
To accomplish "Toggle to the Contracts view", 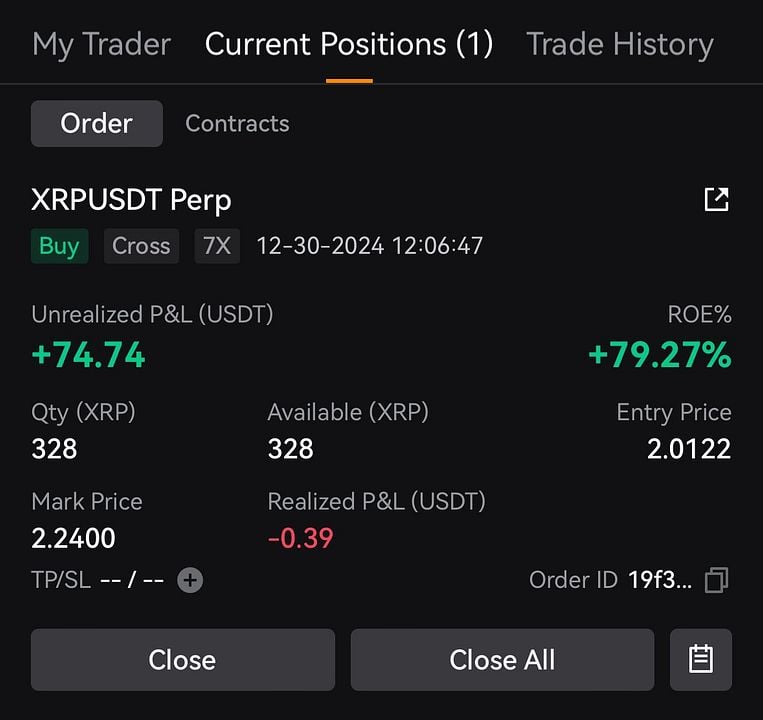I will [237, 124].
